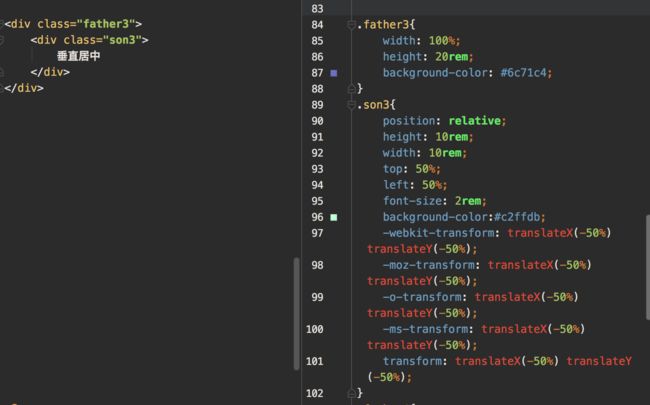Image resolution: width=650 pixels, height=405 pixels.
Task: Click the 'top: 50%;' declaration
Action: 411,169
